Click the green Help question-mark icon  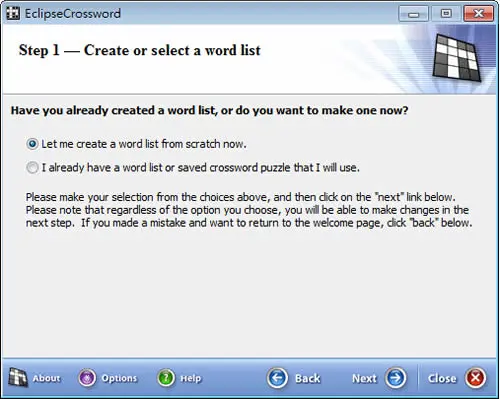click(166, 378)
